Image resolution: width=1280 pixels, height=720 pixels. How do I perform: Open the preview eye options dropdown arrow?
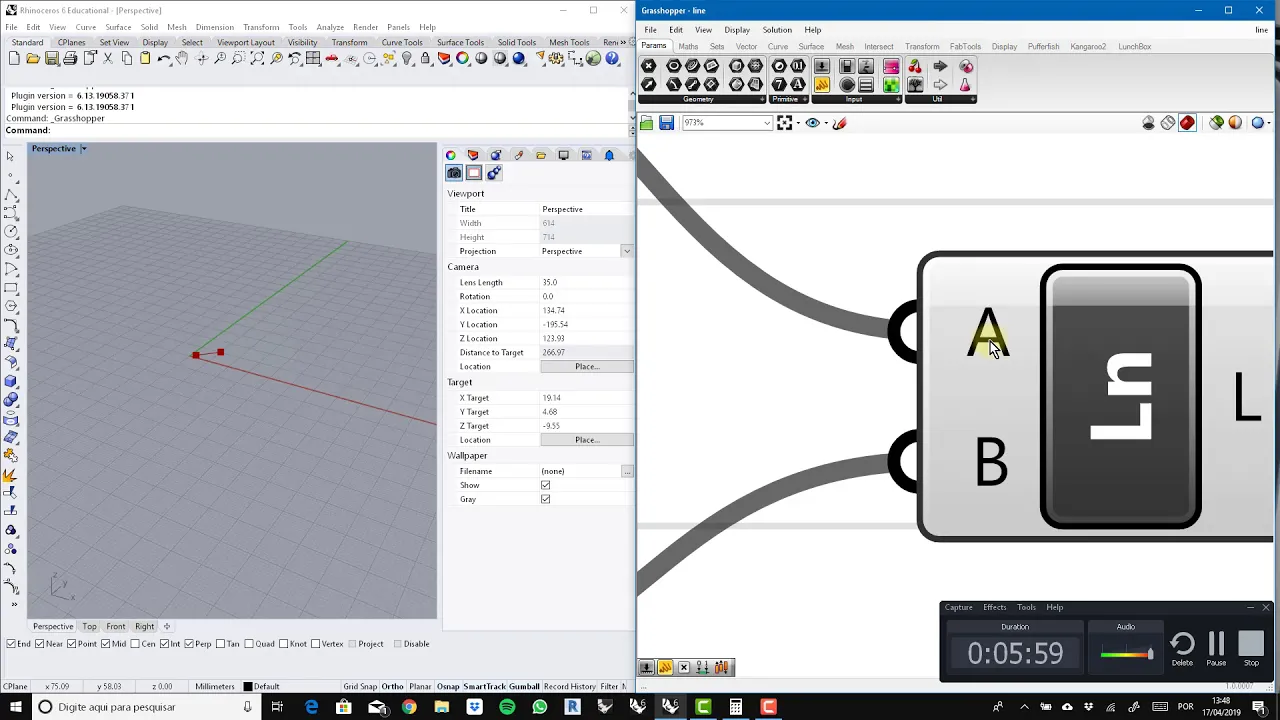pos(826,123)
